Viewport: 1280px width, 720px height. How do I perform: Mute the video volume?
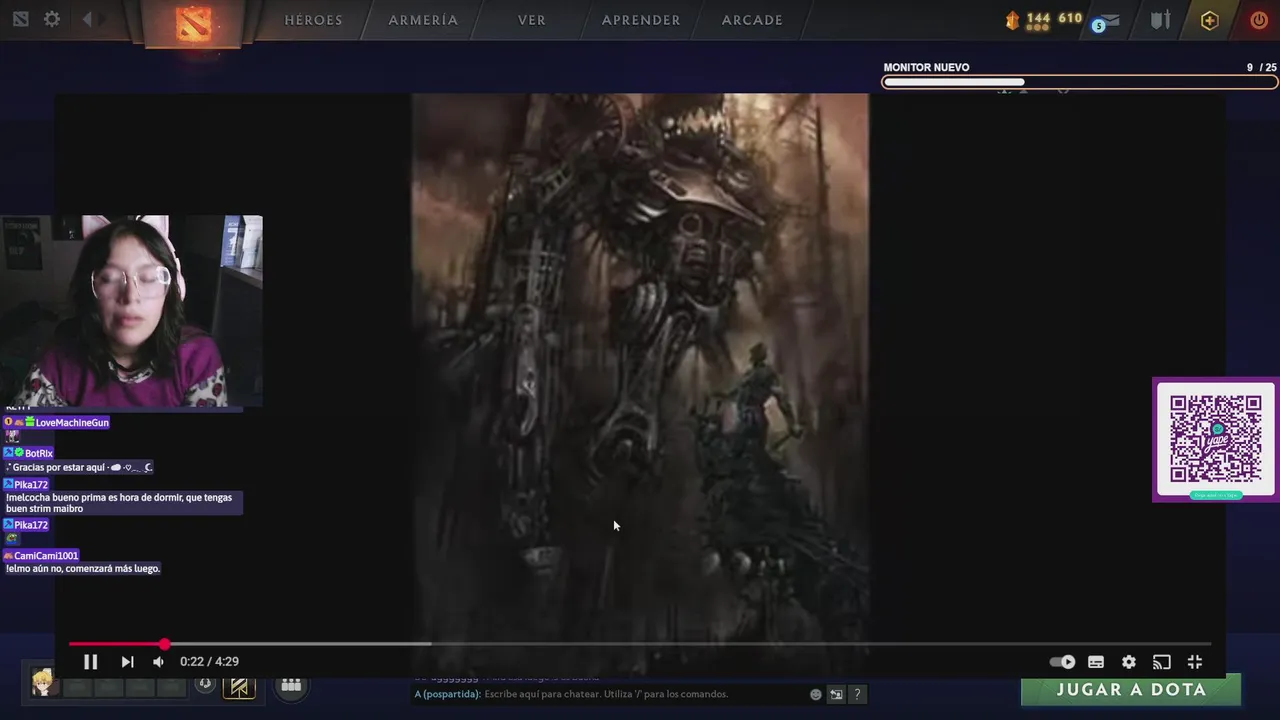click(x=158, y=661)
